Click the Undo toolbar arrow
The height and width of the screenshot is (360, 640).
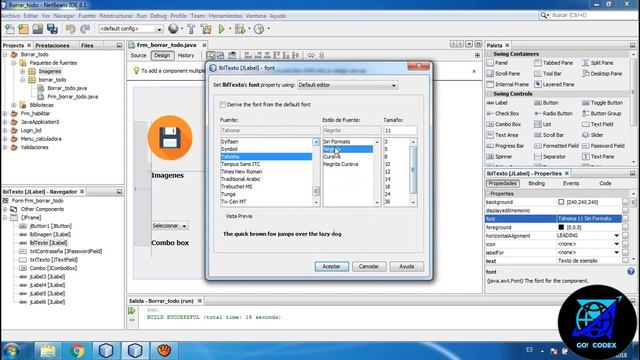tap(70, 29)
